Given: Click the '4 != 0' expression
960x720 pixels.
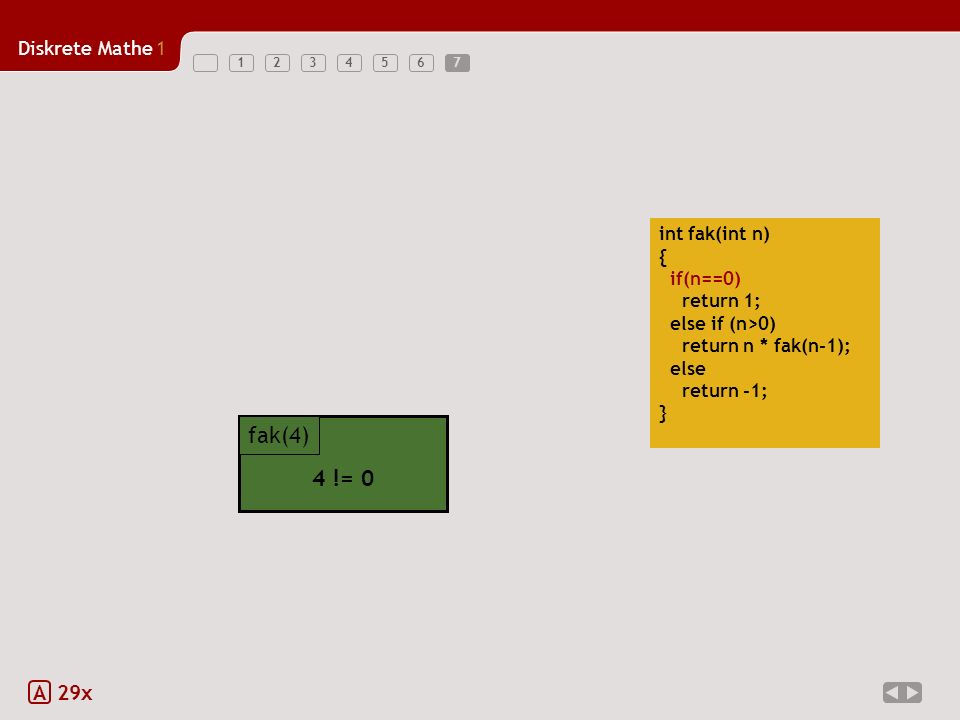Looking at the screenshot, I should tap(343, 478).
